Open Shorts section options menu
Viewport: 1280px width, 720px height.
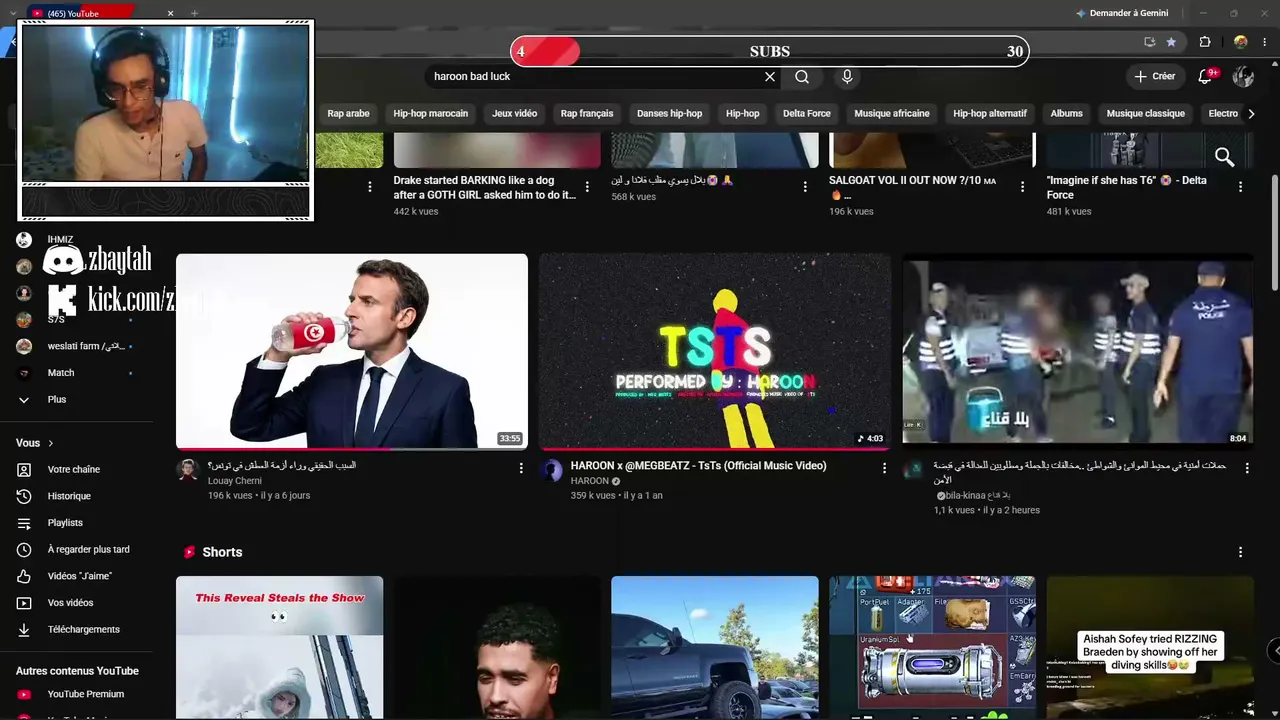pyautogui.click(x=1240, y=552)
